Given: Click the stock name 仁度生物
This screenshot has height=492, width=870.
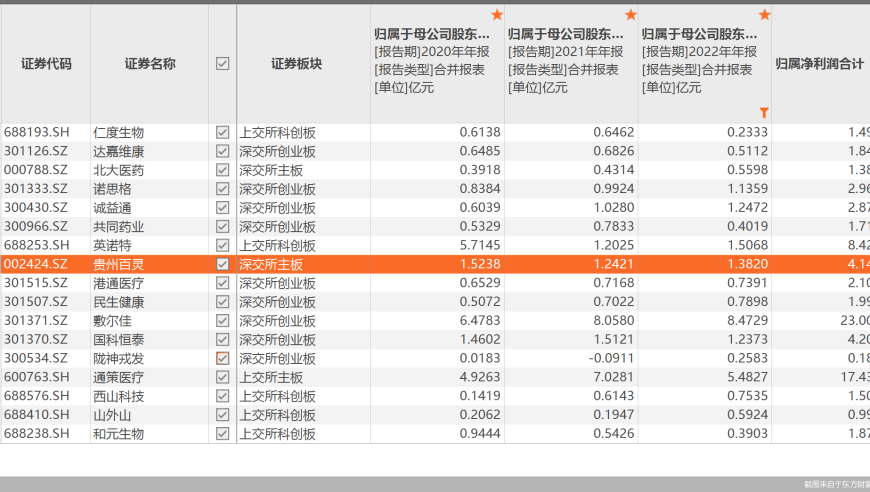Looking at the screenshot, I should [119, 133].
